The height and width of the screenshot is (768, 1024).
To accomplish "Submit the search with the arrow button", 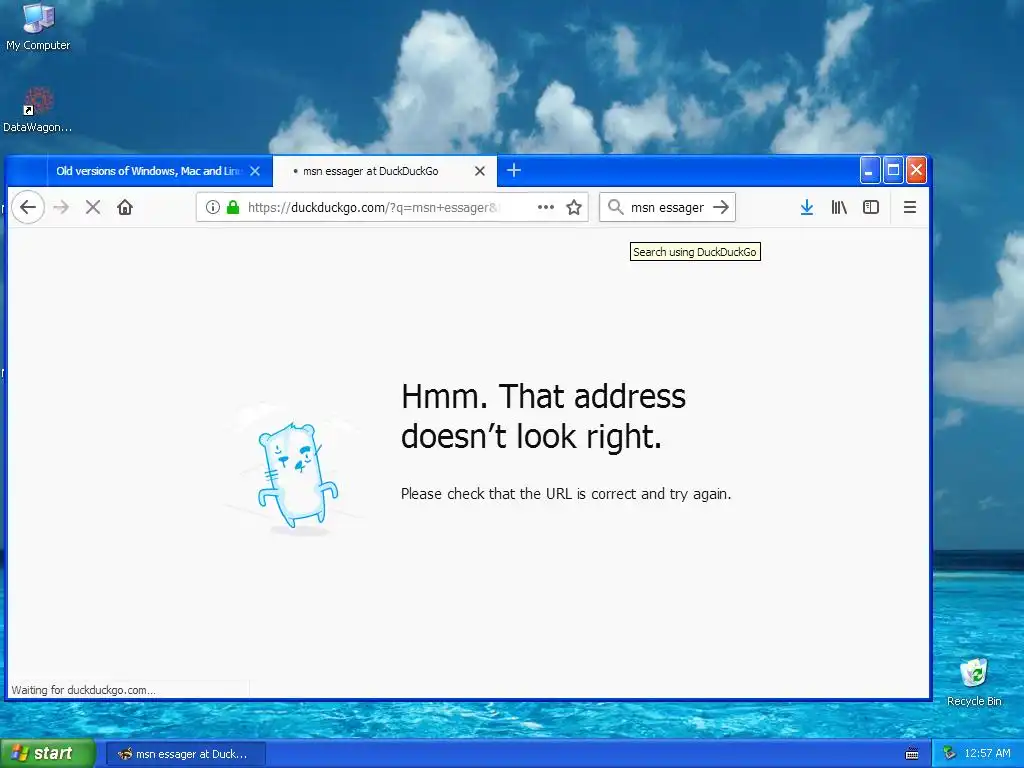I will coord(721,207).
